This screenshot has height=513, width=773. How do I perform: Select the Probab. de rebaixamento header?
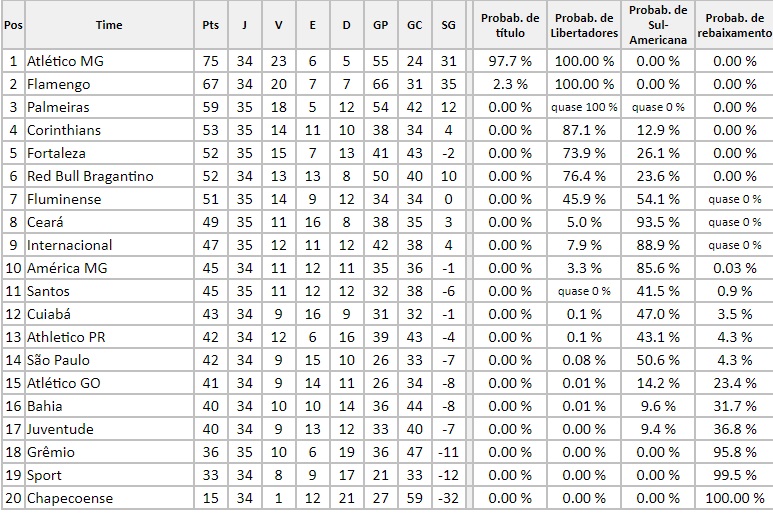734,25
